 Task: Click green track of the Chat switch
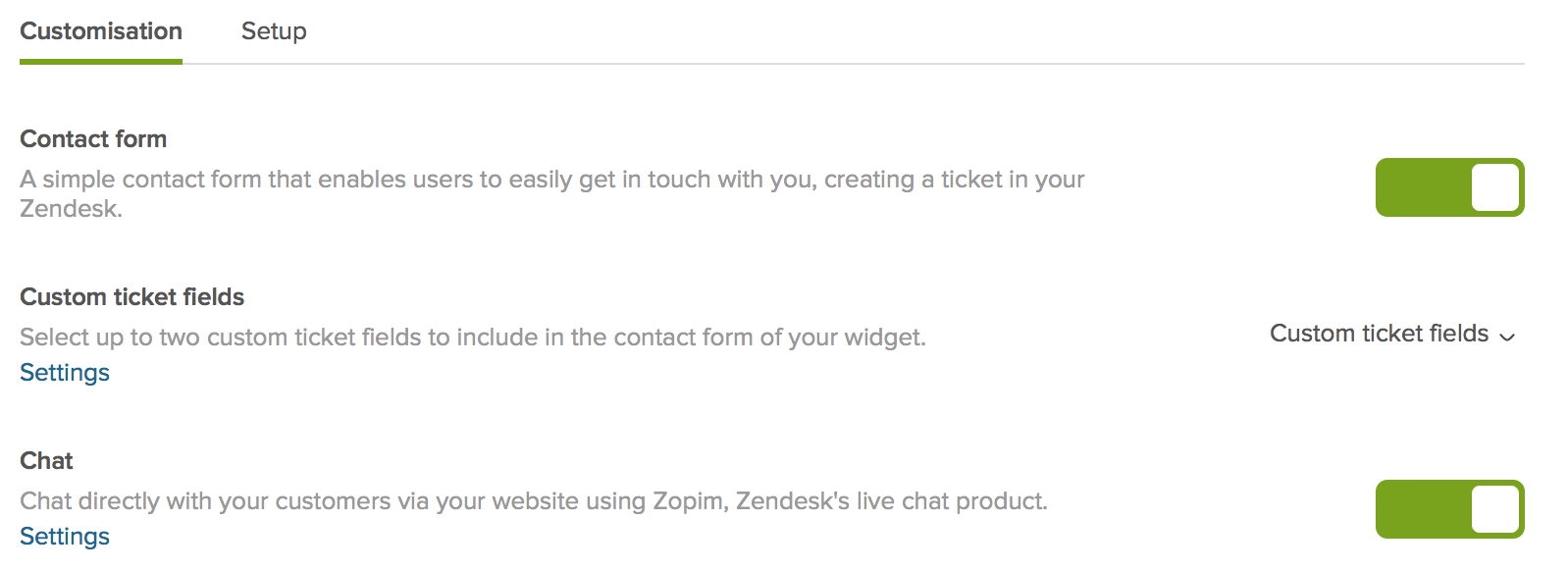tap(1421, 509)
